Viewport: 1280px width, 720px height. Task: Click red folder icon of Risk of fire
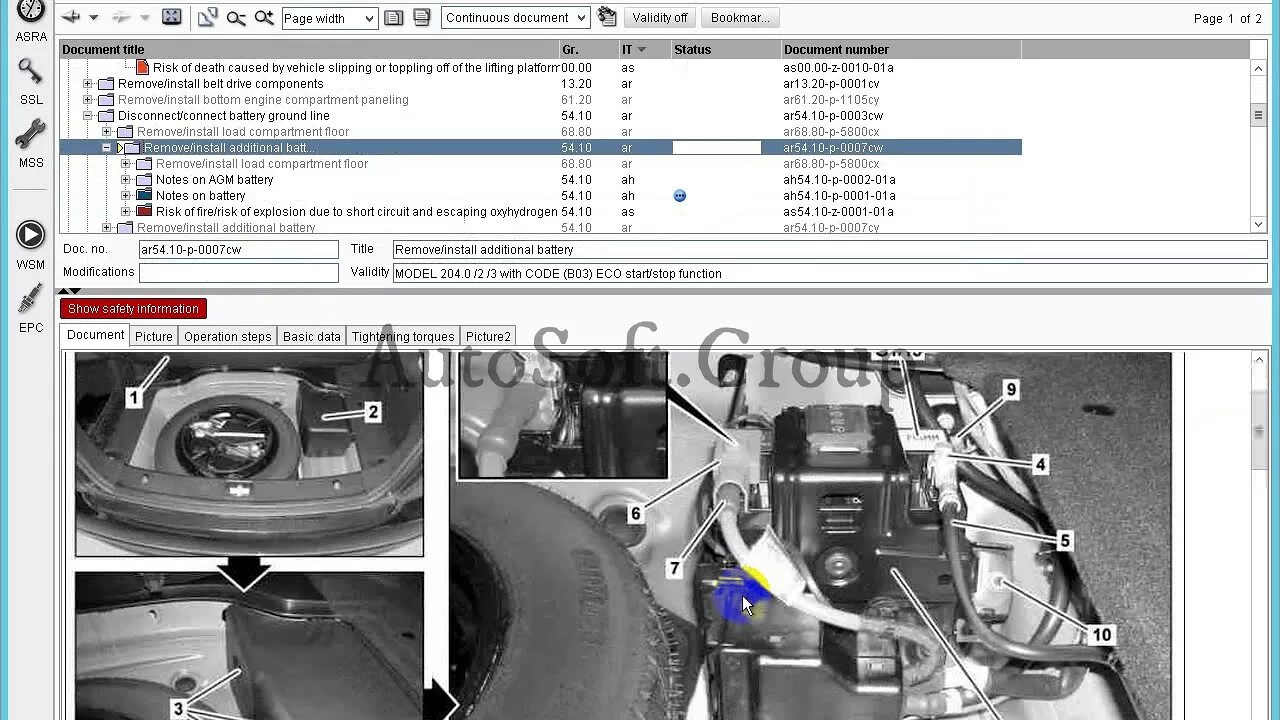pyautogui.click(x=144, y=212)
